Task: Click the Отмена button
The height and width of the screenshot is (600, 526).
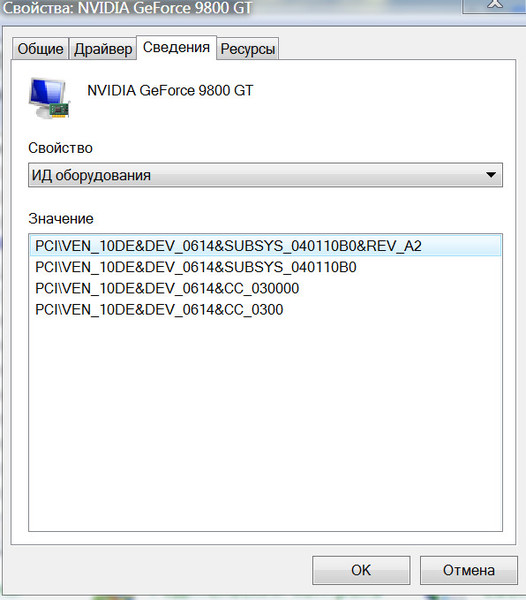Action: 469,570
